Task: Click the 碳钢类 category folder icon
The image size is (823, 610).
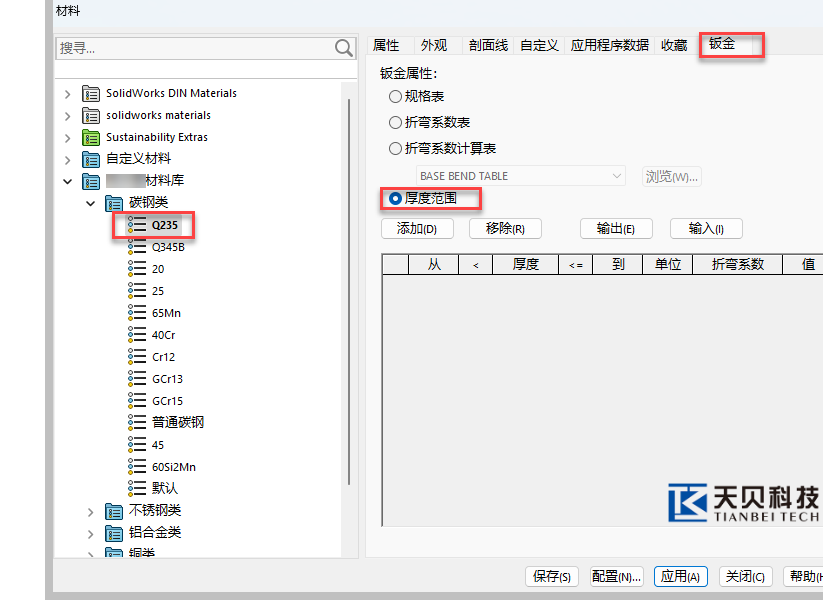Action: tap(114, 203)
